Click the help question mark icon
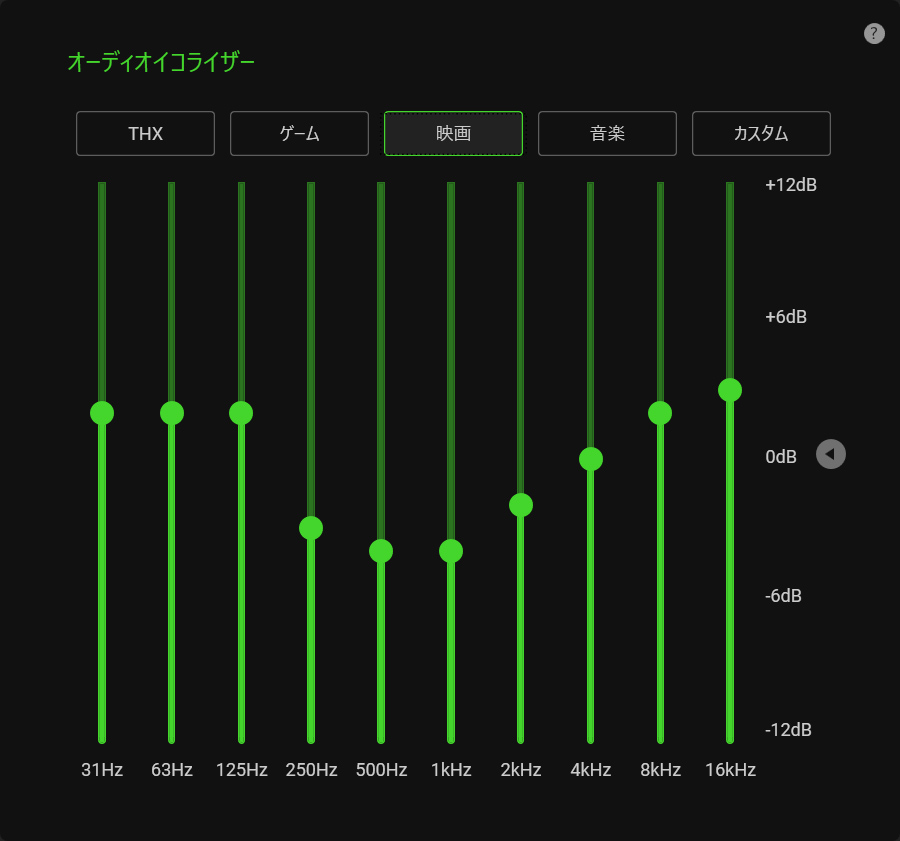The width and height of the screenshot is (900, 841). point(874,33)
